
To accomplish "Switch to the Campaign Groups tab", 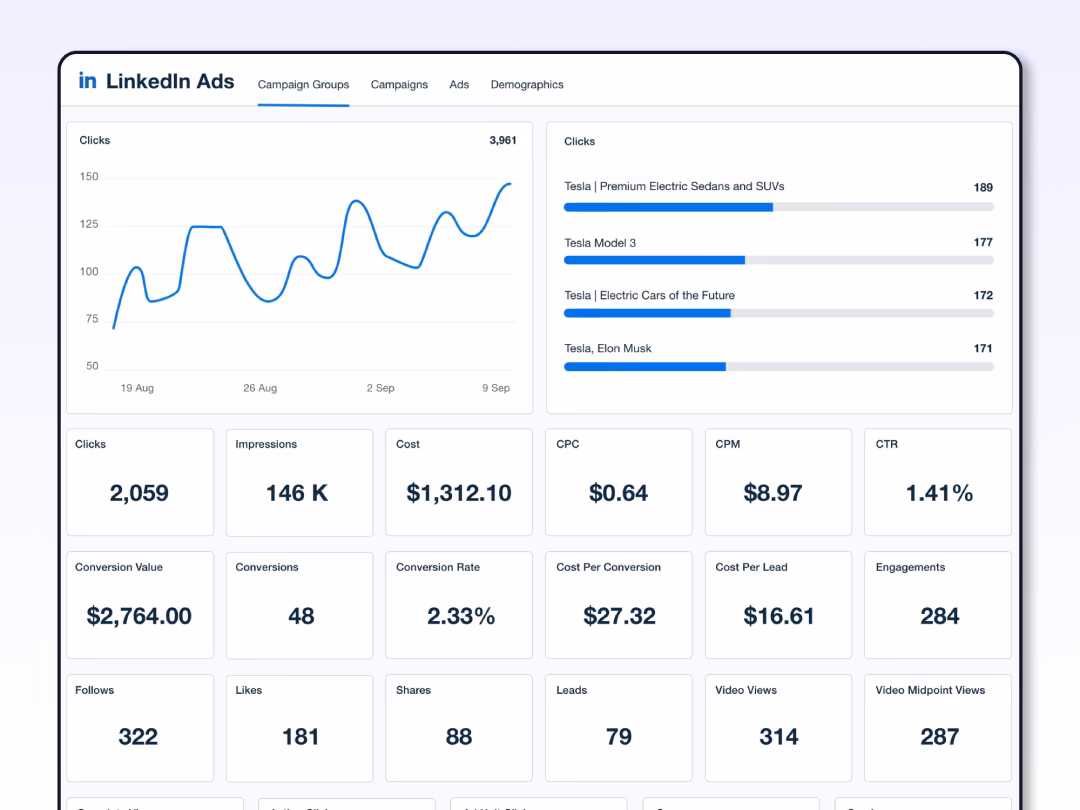I will pyautogui.click(x=303, y=85).
